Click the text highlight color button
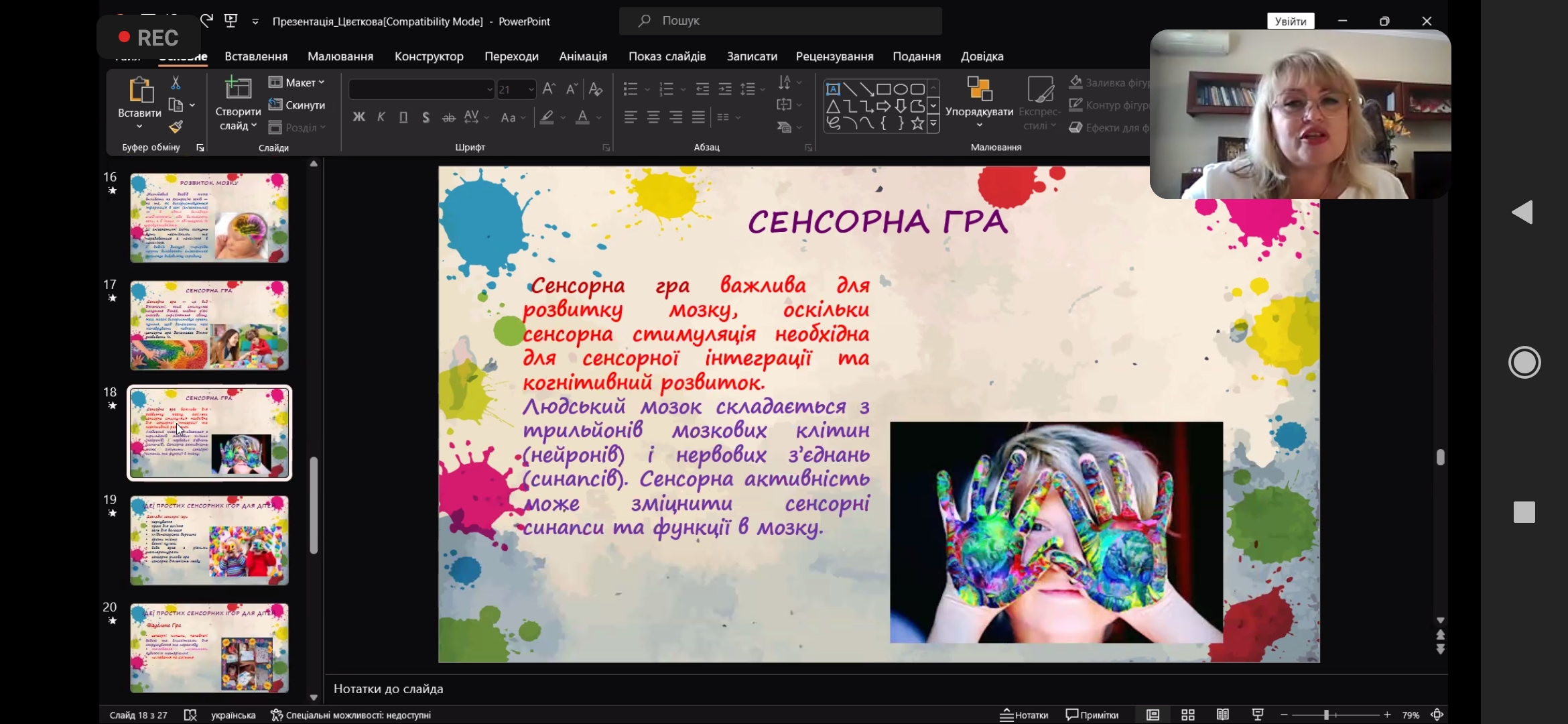This screenshot has height=724, width=1568. coord(547,117)
